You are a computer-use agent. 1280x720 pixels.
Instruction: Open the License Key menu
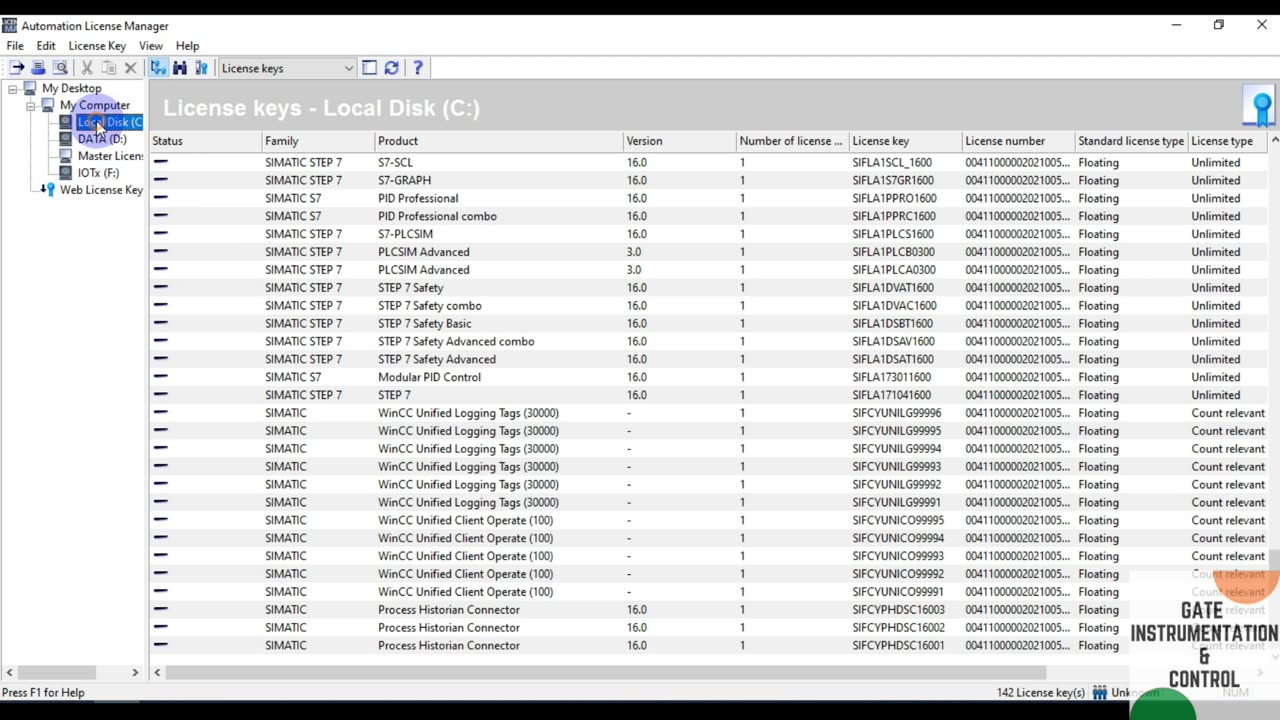coord(97,46)
